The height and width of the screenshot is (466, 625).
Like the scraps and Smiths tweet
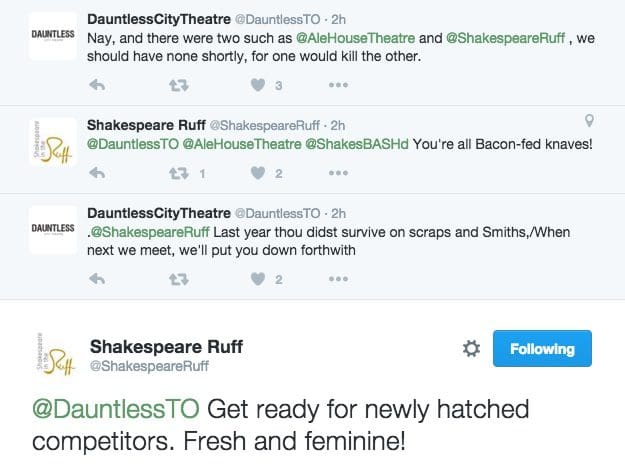point(257,279)
